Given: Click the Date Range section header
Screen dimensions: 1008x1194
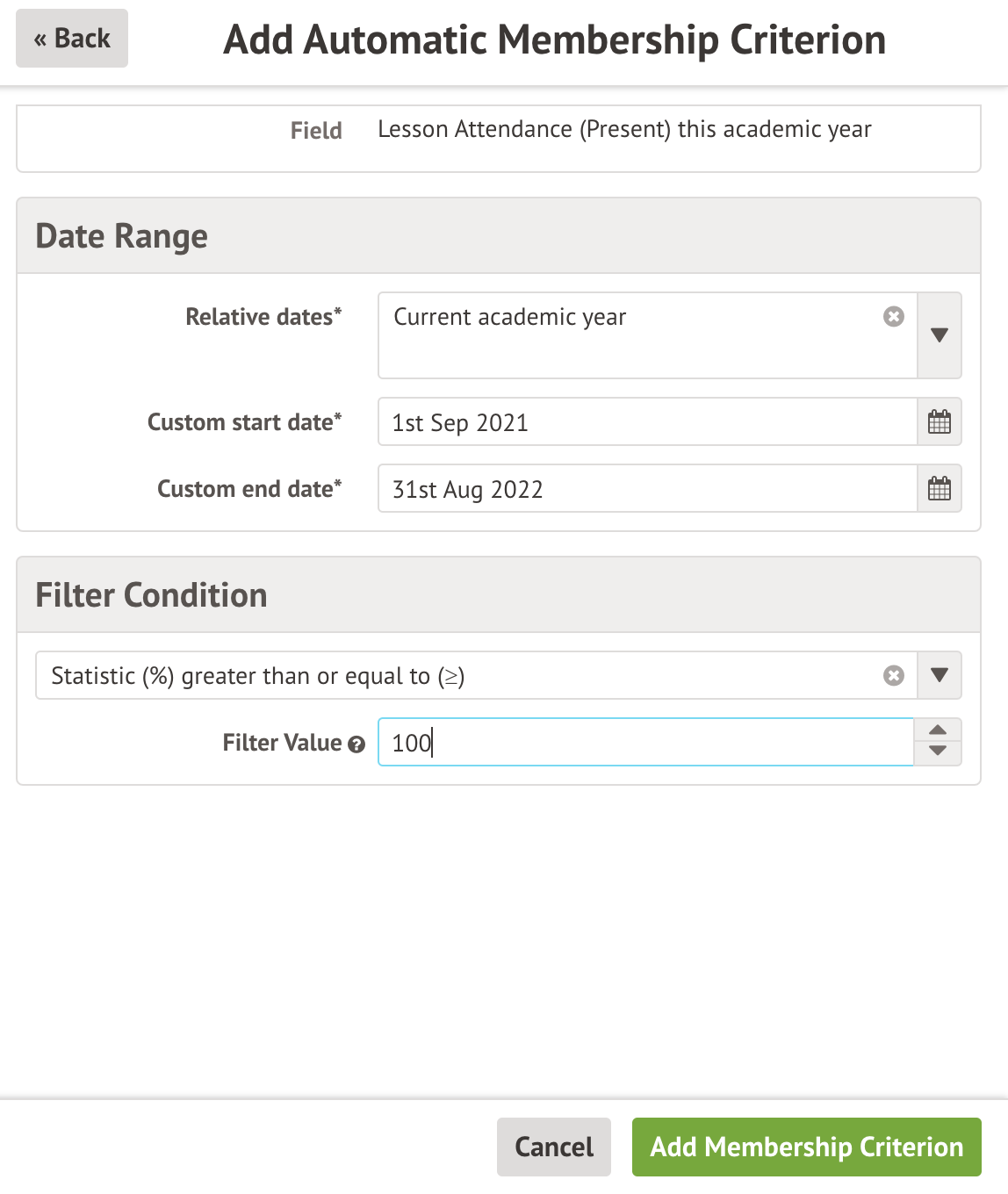Looking at the screenshot, I should (x=121, y=236).
